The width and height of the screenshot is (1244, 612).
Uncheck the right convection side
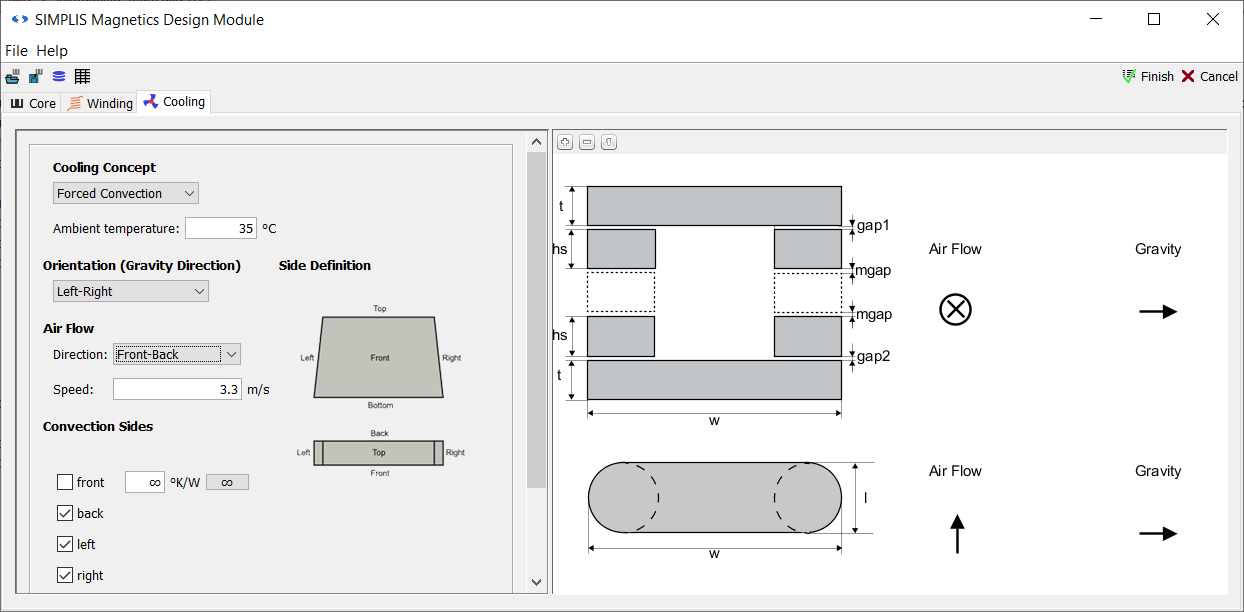click(x=65, y=576)
